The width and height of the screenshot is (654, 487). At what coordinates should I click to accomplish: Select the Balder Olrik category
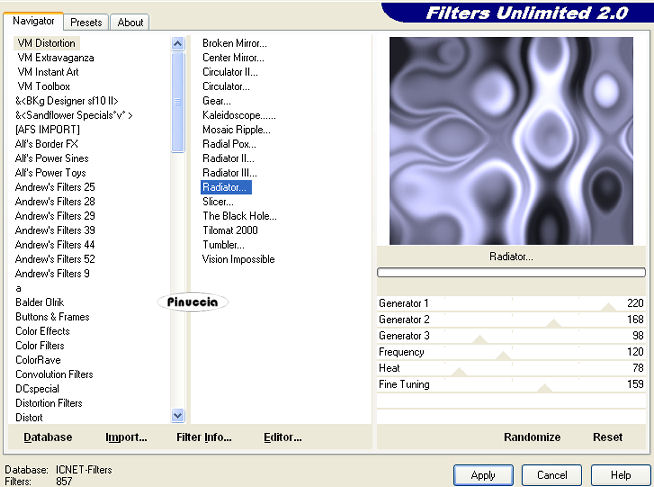tap(40, 302)
